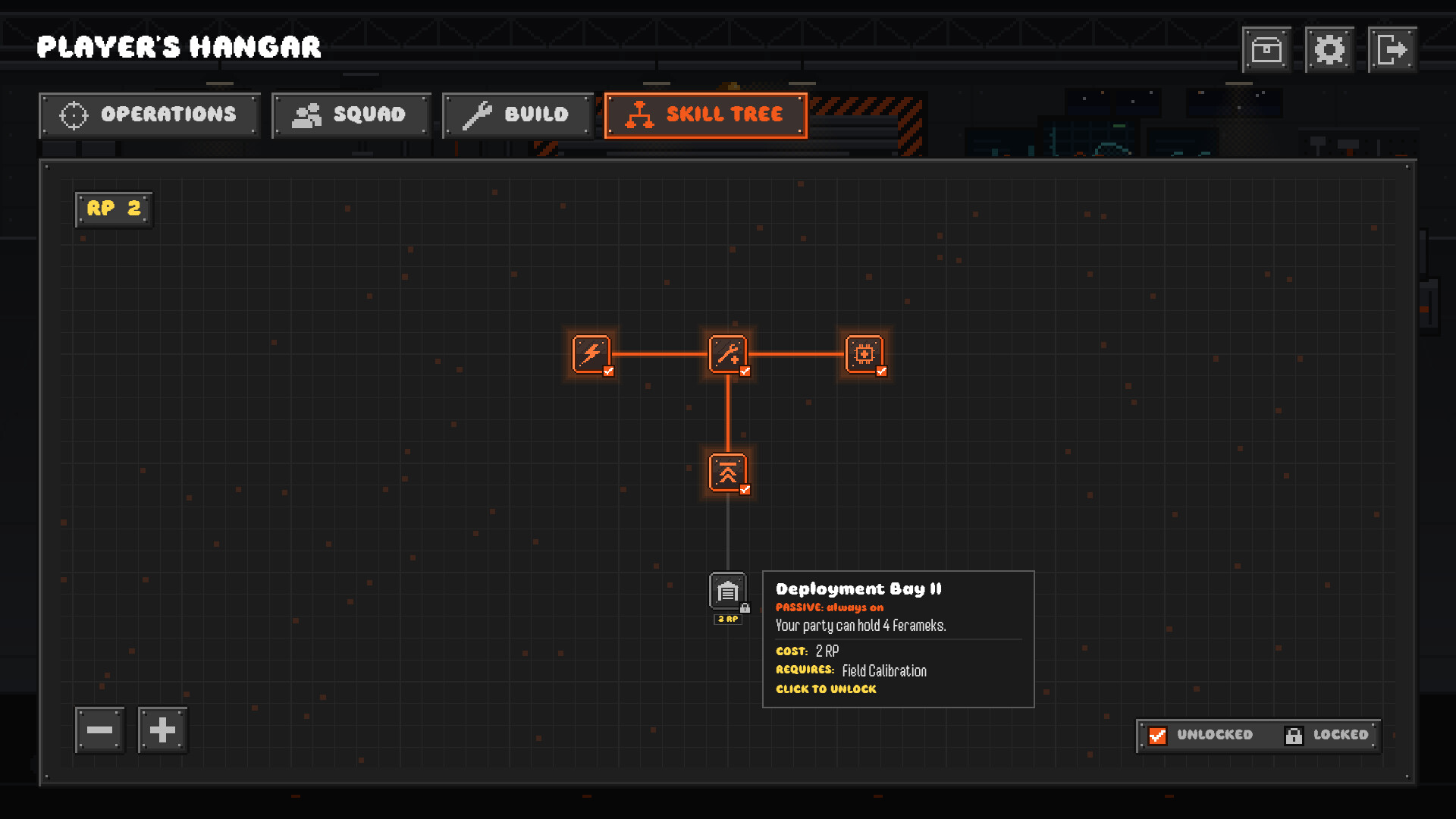1456x819 pixels.
Task: Click the Player's Hangar title
Action: click(179, 47)
